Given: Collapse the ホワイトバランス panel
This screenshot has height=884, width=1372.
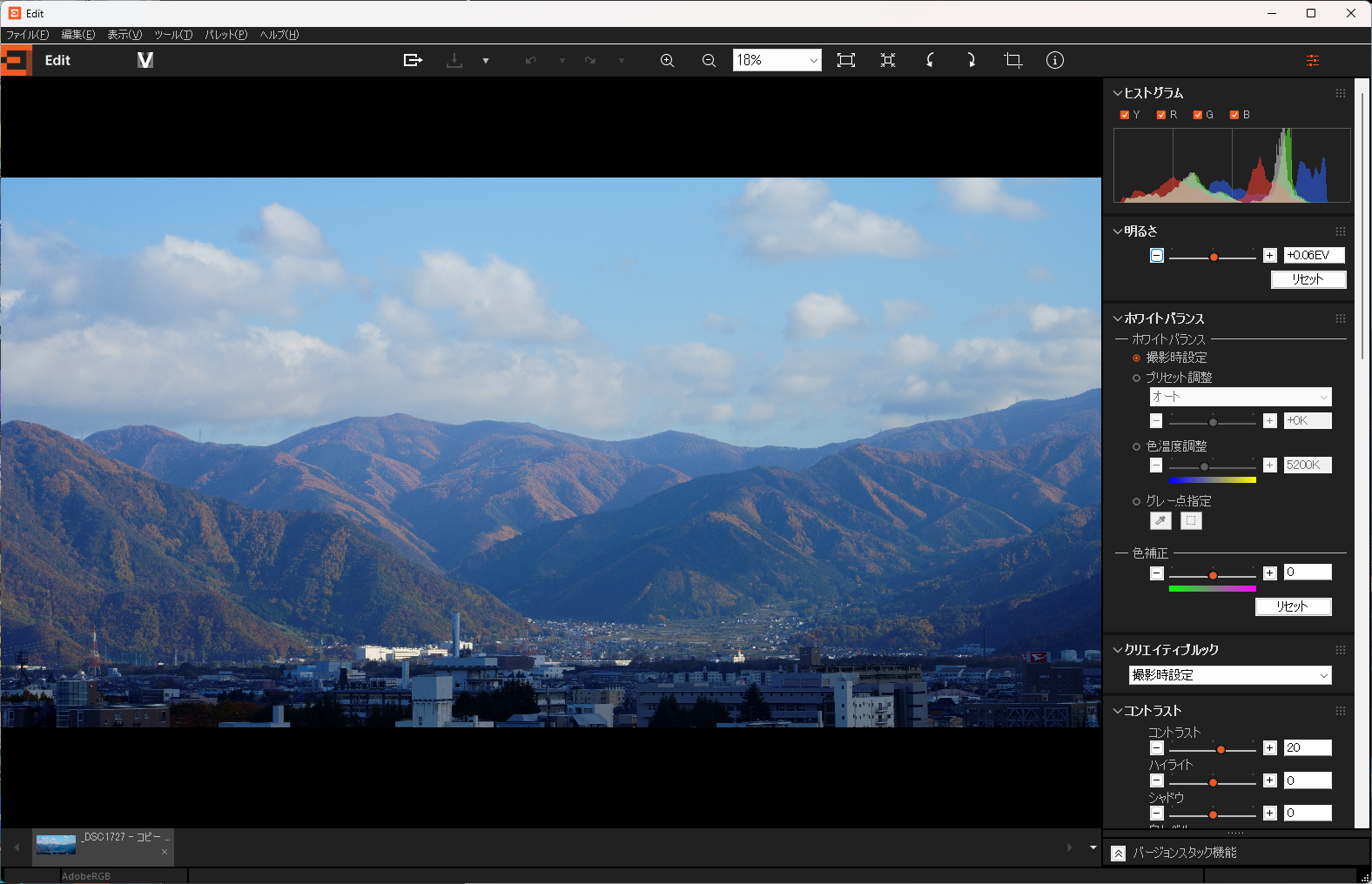Looking at the screenshot, I should click(x=1118, y=318).
